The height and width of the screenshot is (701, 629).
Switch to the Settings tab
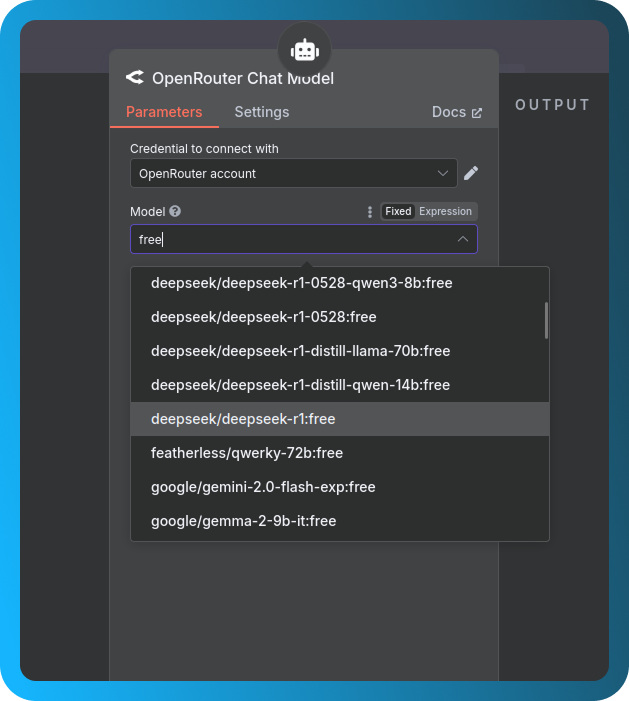(x=262, y=112)
